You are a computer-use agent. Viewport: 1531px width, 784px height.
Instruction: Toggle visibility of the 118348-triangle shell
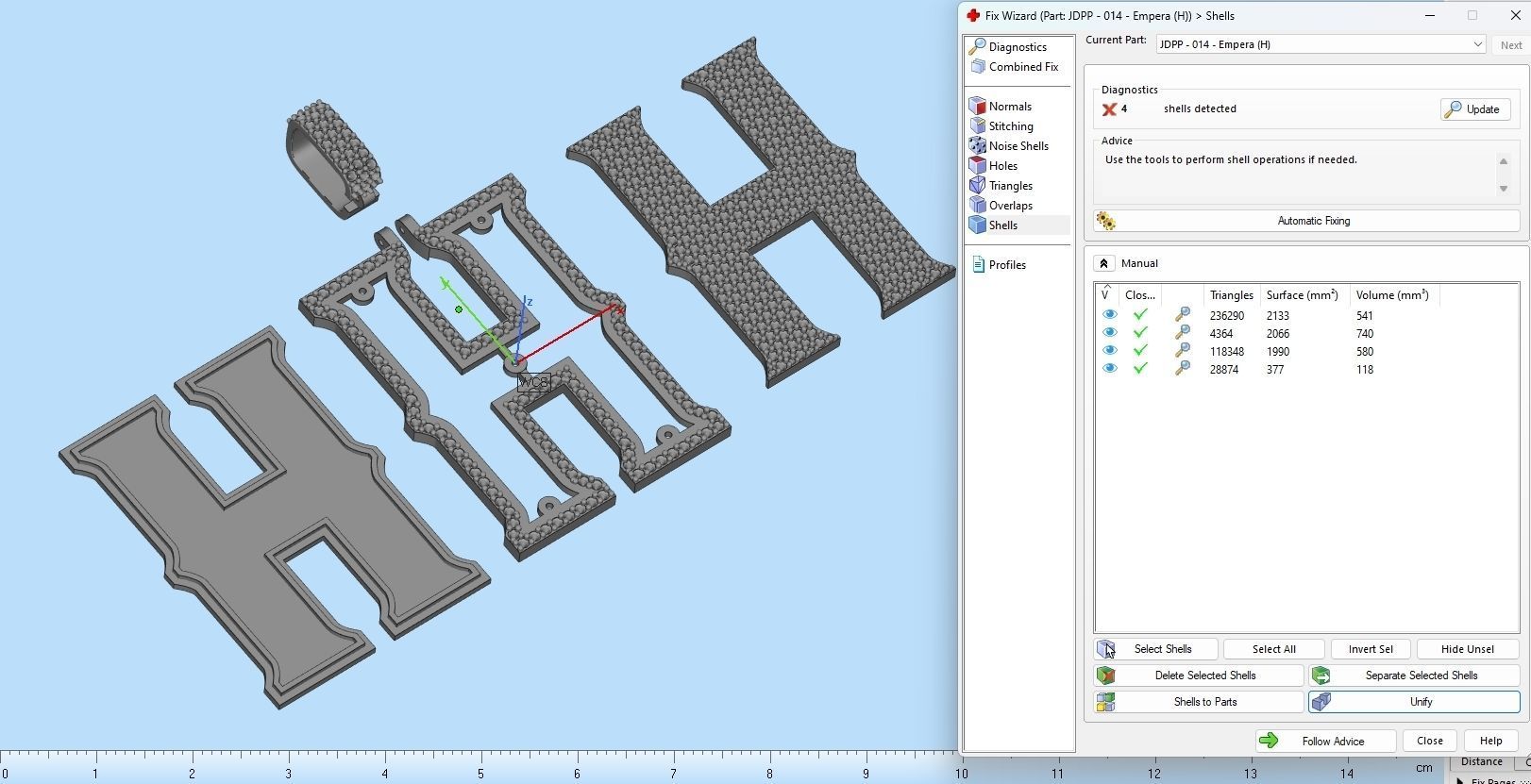coord(1109,351)
